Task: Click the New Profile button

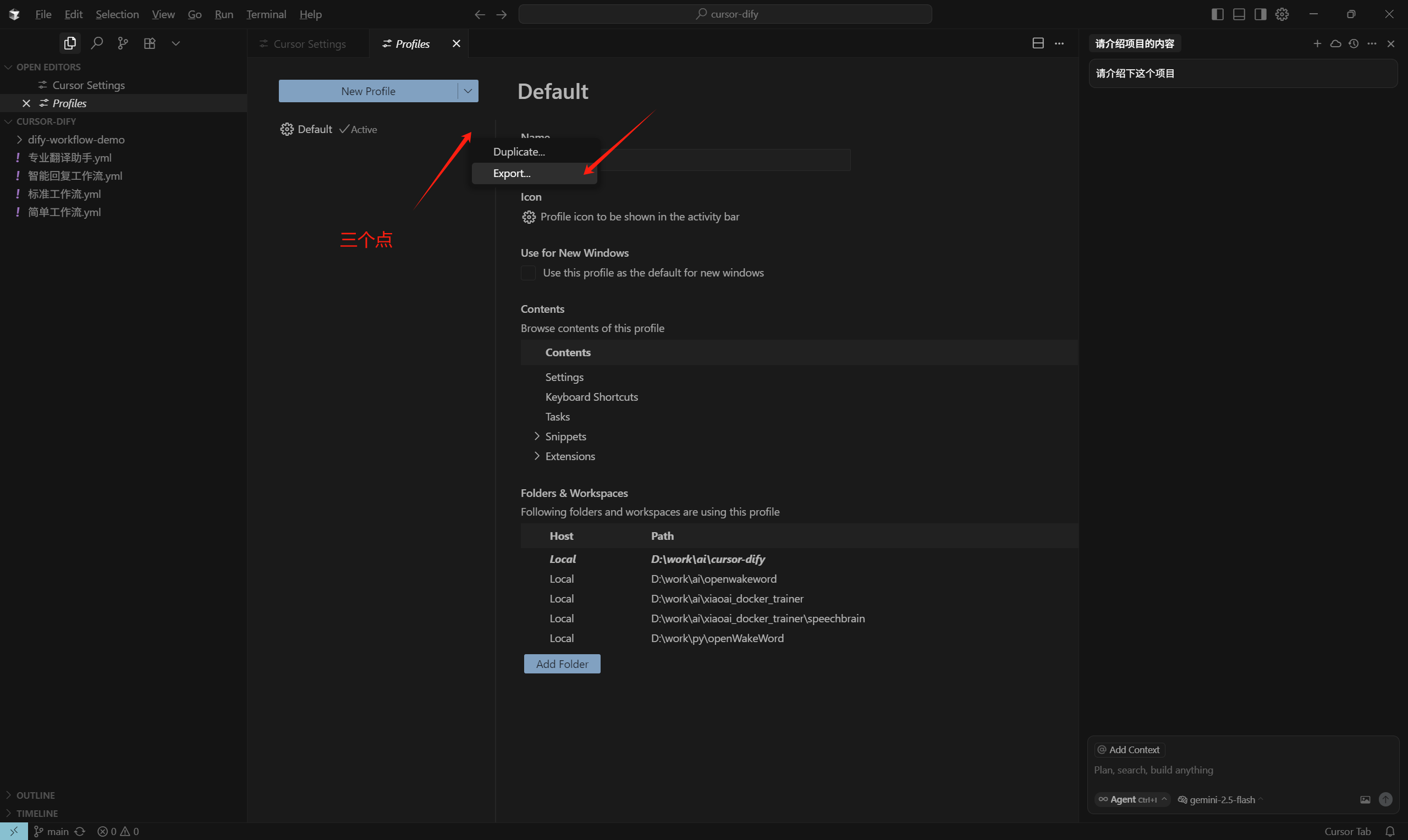Action: pos(368,91)
